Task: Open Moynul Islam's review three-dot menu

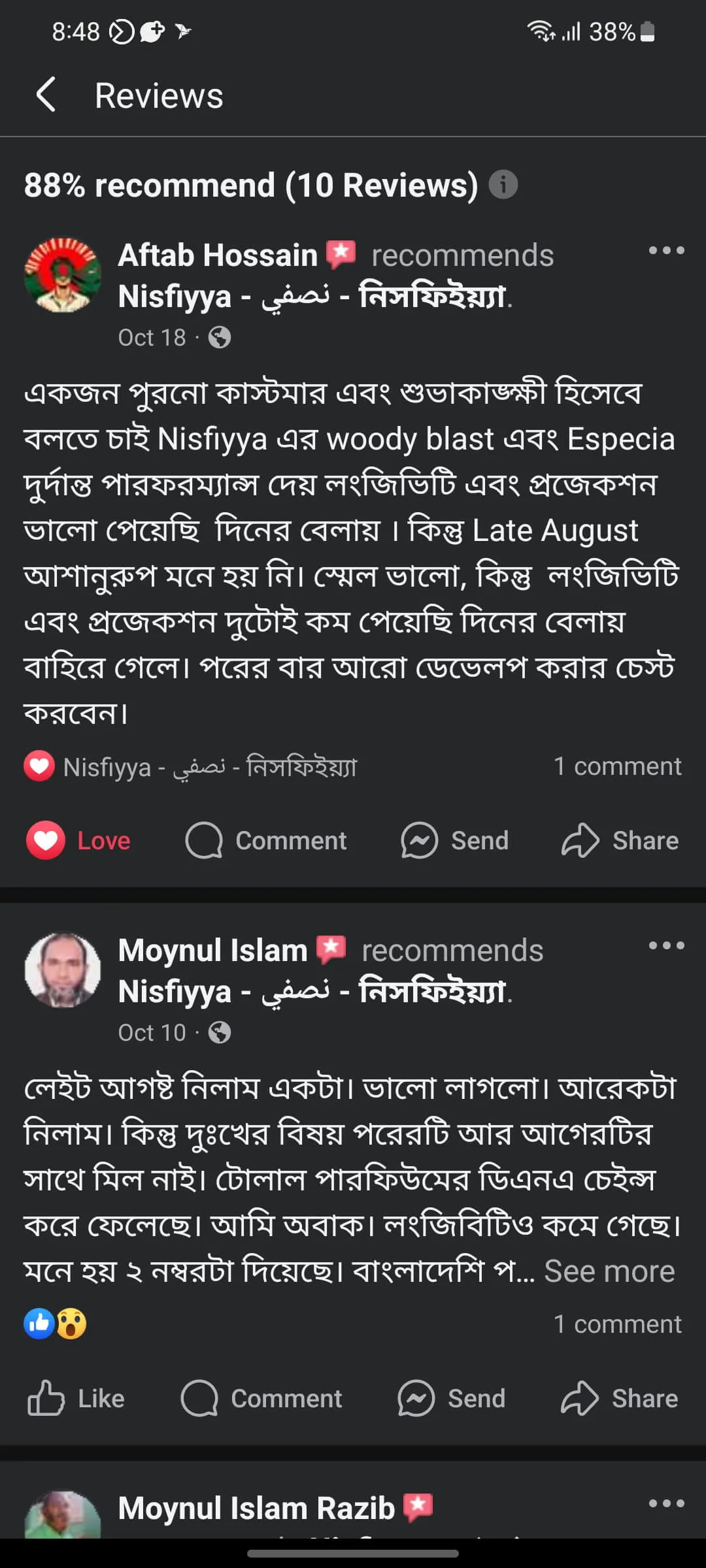Action: point(666,945)
